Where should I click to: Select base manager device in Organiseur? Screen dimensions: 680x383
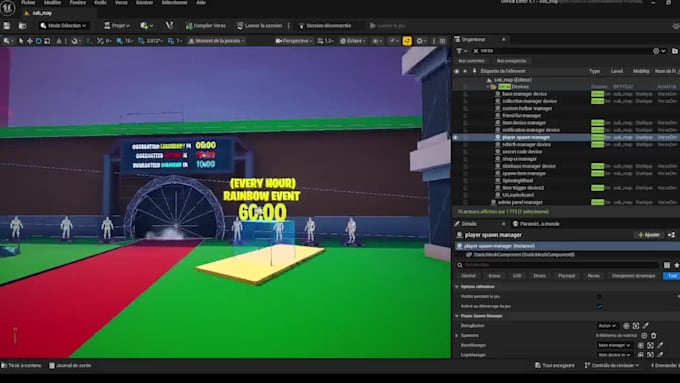click(524, 94)
